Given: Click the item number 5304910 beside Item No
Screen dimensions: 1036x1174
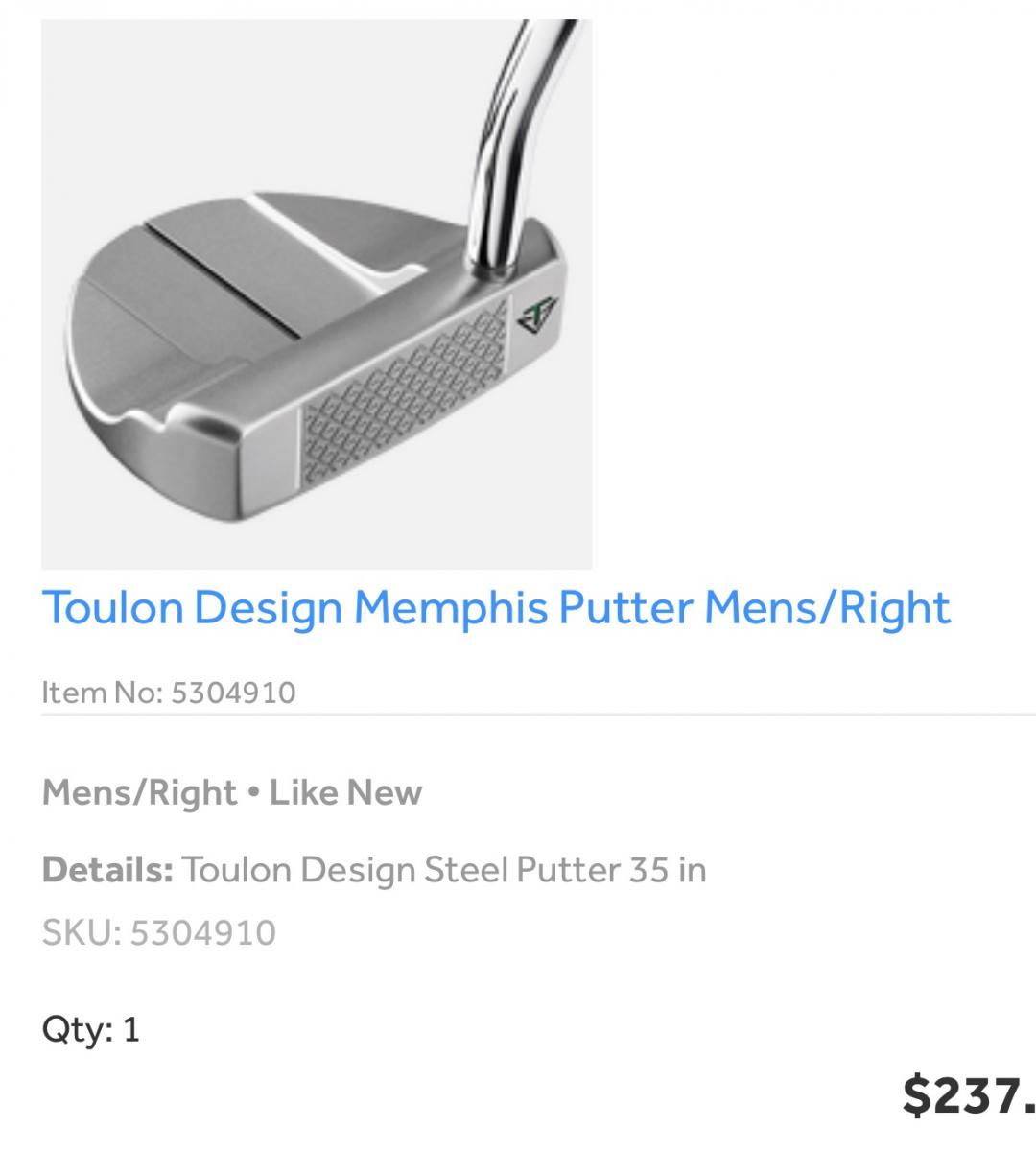Looking at the screenshot, I should [233, 693].
